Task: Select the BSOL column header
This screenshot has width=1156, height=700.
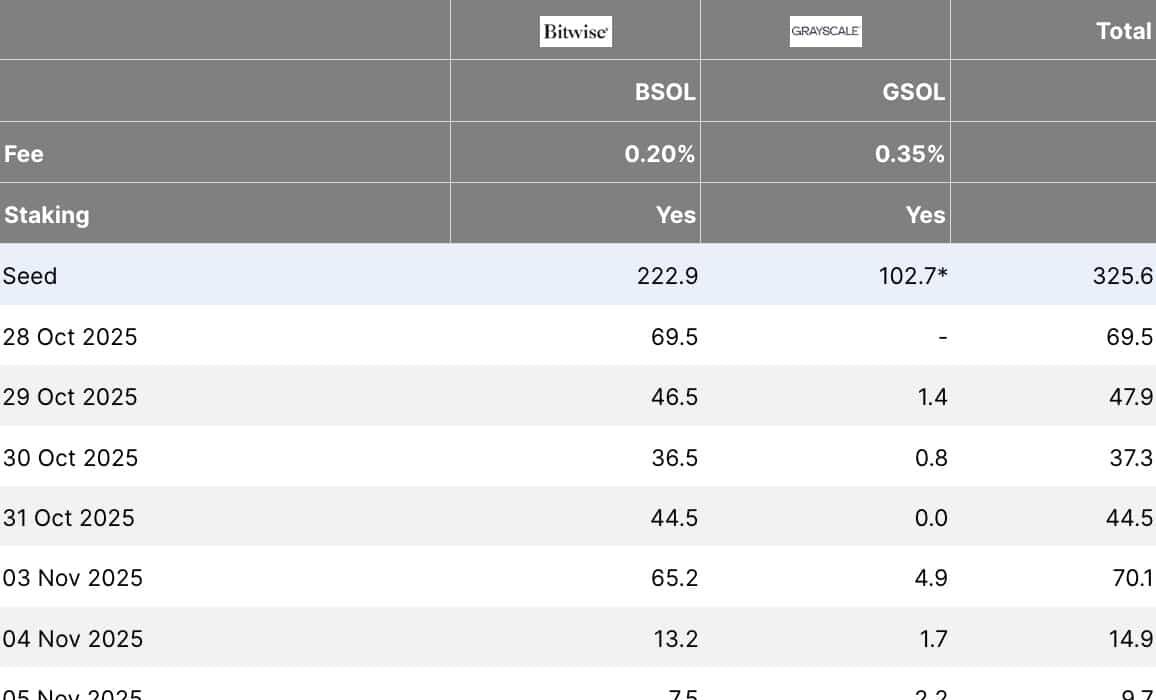Action: pyautogui.click(x=665, y=92)
